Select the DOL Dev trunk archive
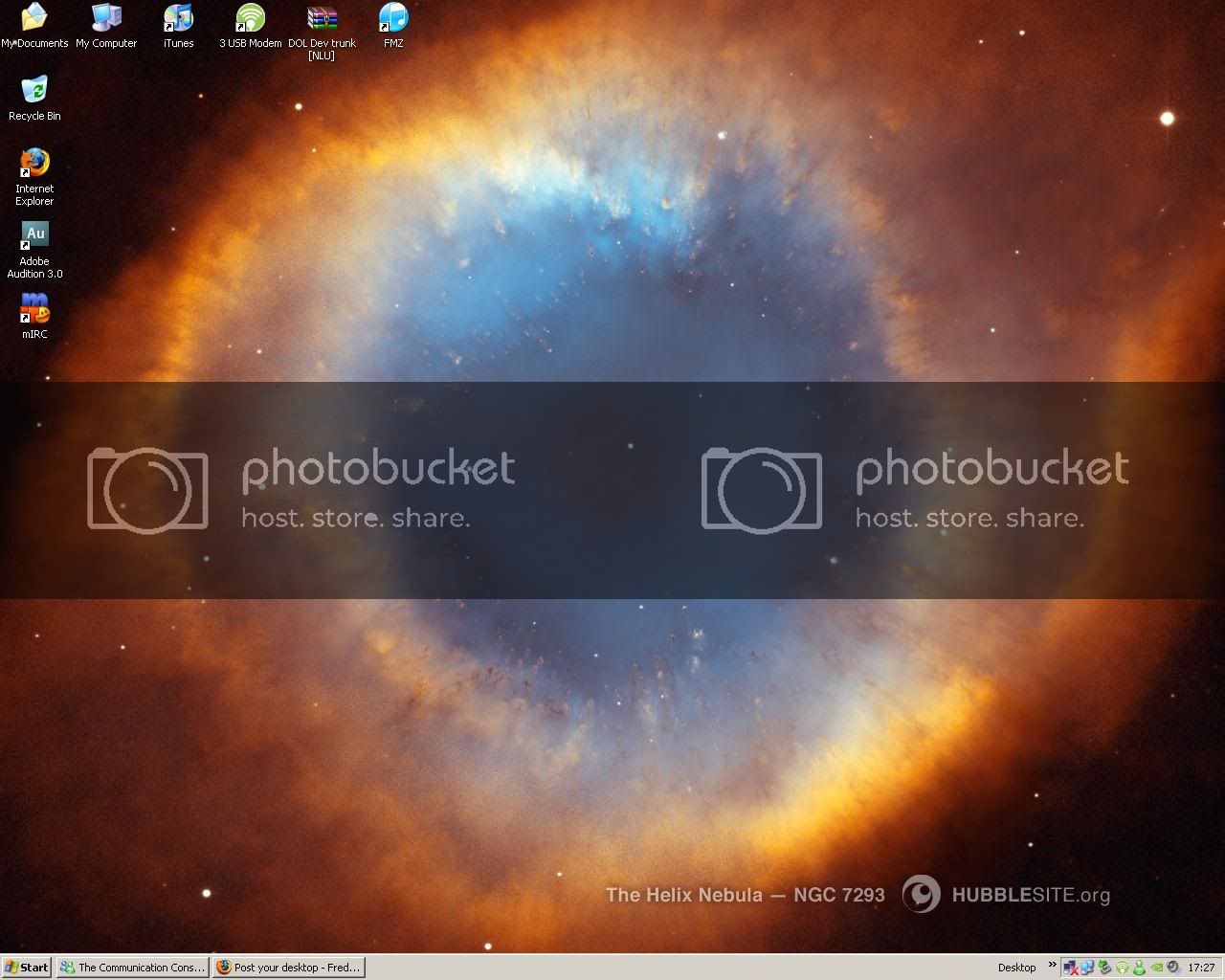The height and width of the screenshot is (980, 1225). click(322, 18)
